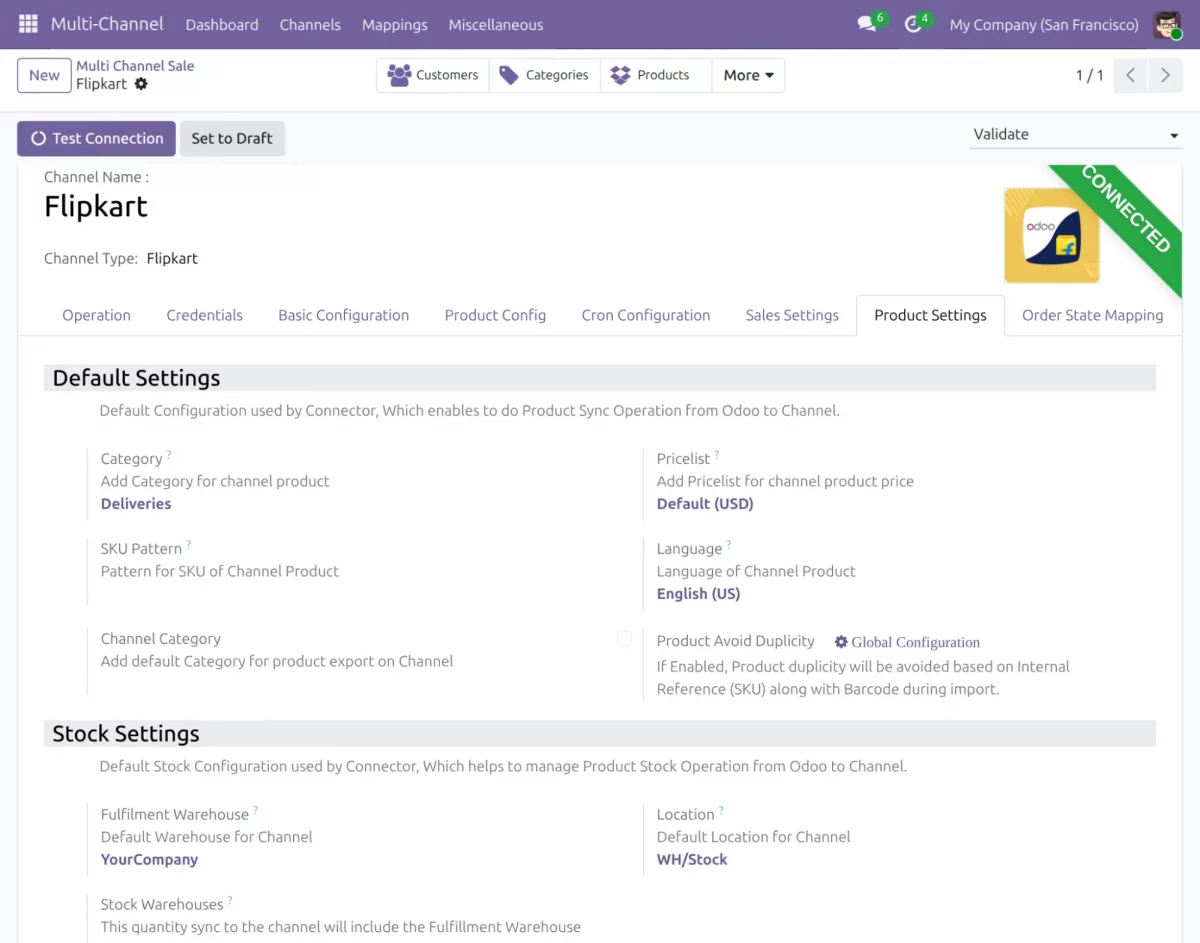This screenshot has width=1200, height=943.
Task: Open the Products smart button
Action: pos(656,75)
